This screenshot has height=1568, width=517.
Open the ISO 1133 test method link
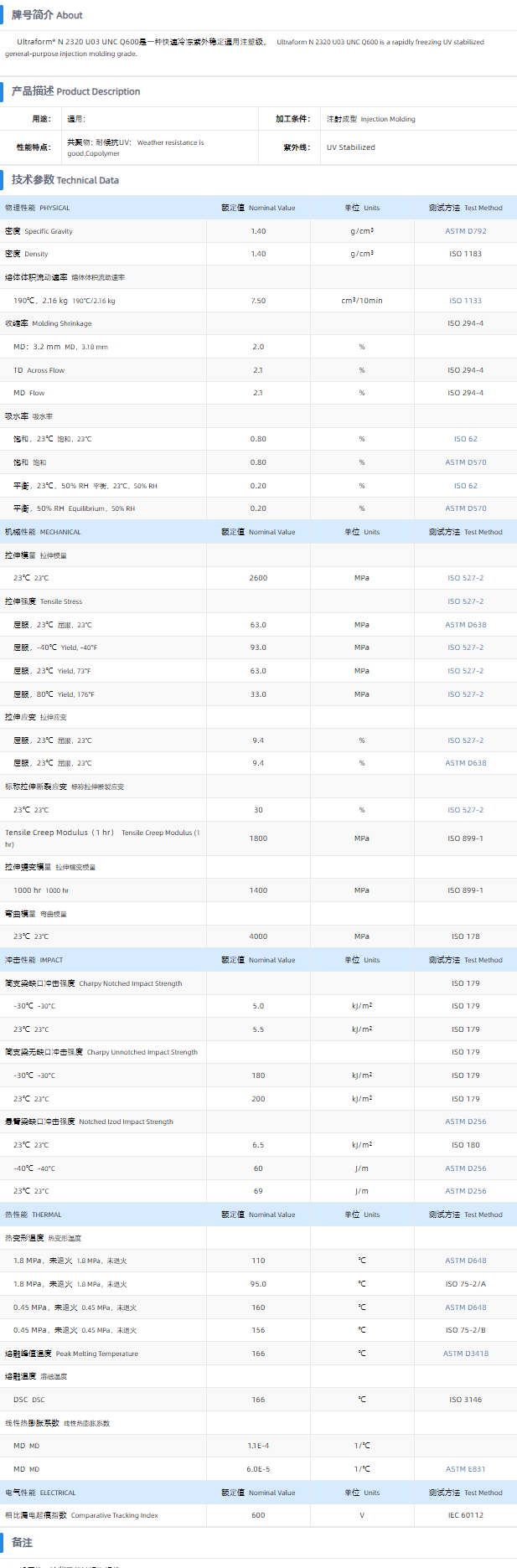tap(465, 301)
